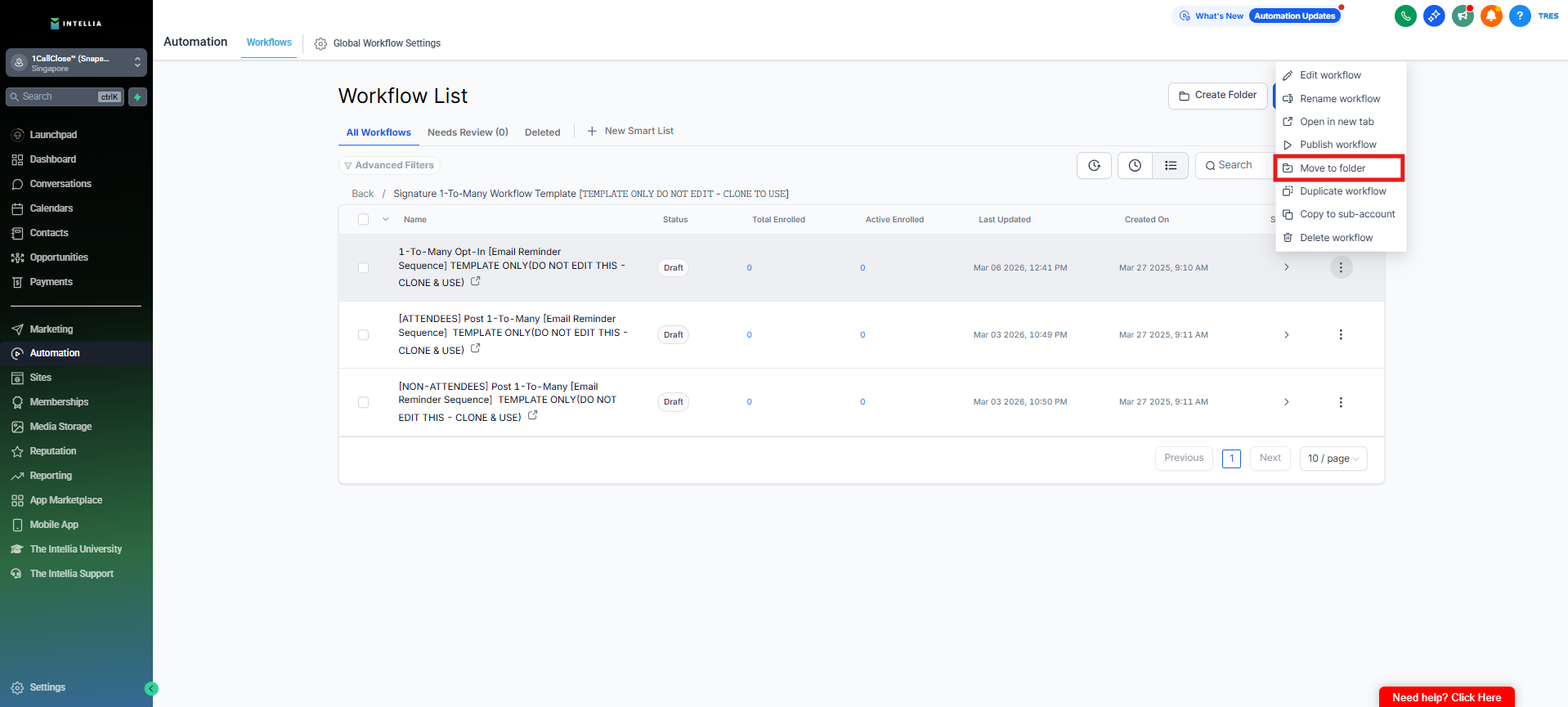Tick the ATTENDEES Post workflow checkbox
Screen dimensions: 1568x707
364,335
